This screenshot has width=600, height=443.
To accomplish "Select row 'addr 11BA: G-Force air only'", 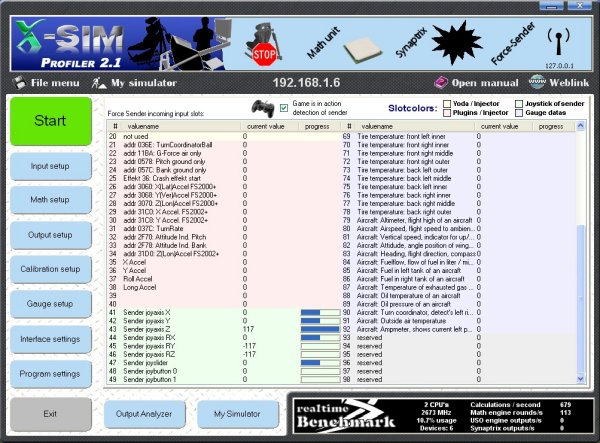I will (224, 153).
